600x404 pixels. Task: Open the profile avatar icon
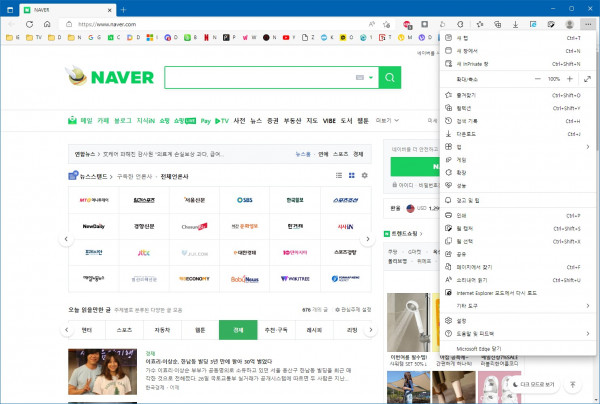click(569, 24)
